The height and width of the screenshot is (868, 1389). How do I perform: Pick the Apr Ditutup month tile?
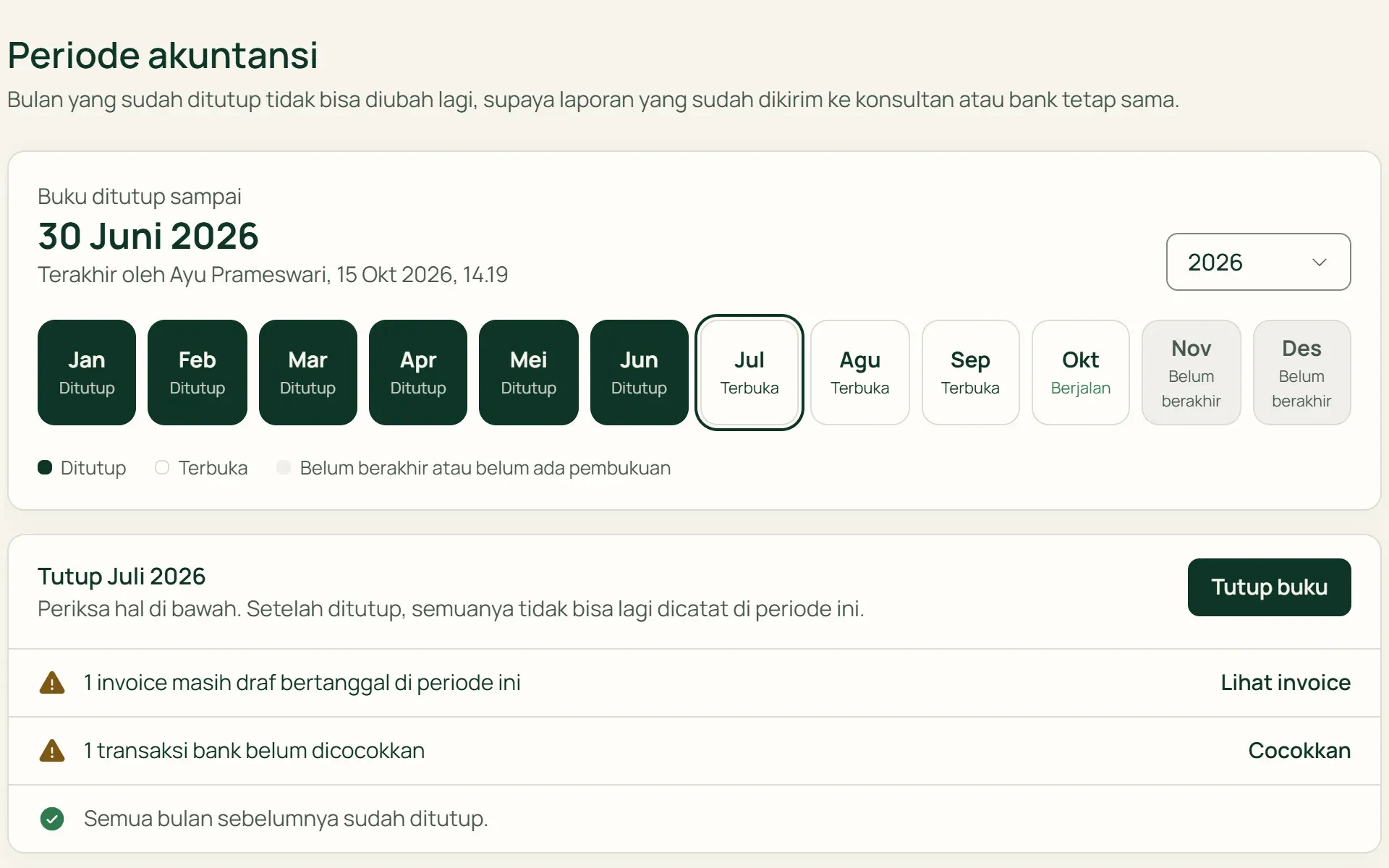tap(418, 373)
